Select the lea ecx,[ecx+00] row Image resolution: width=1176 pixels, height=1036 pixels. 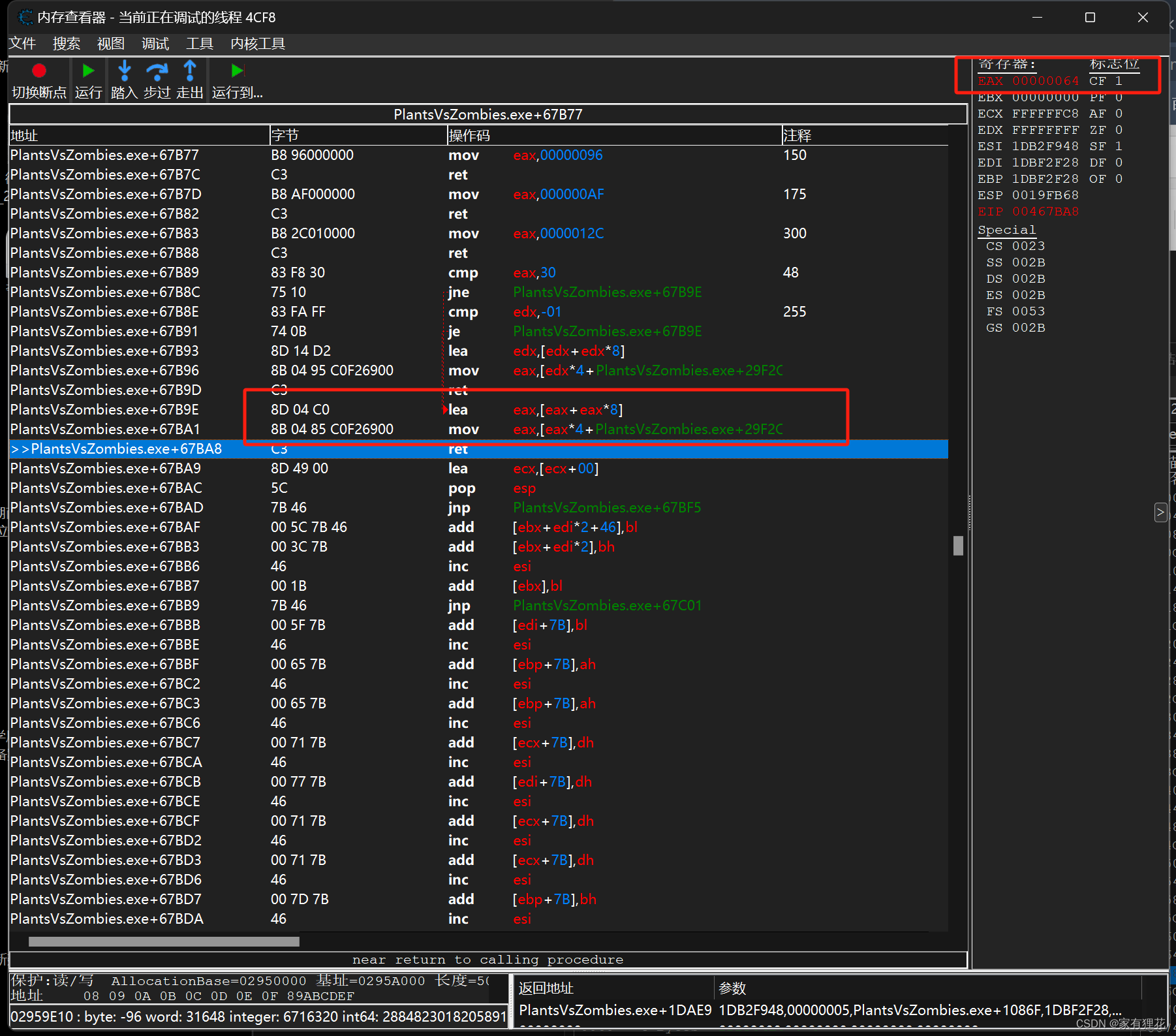point(479,468)
